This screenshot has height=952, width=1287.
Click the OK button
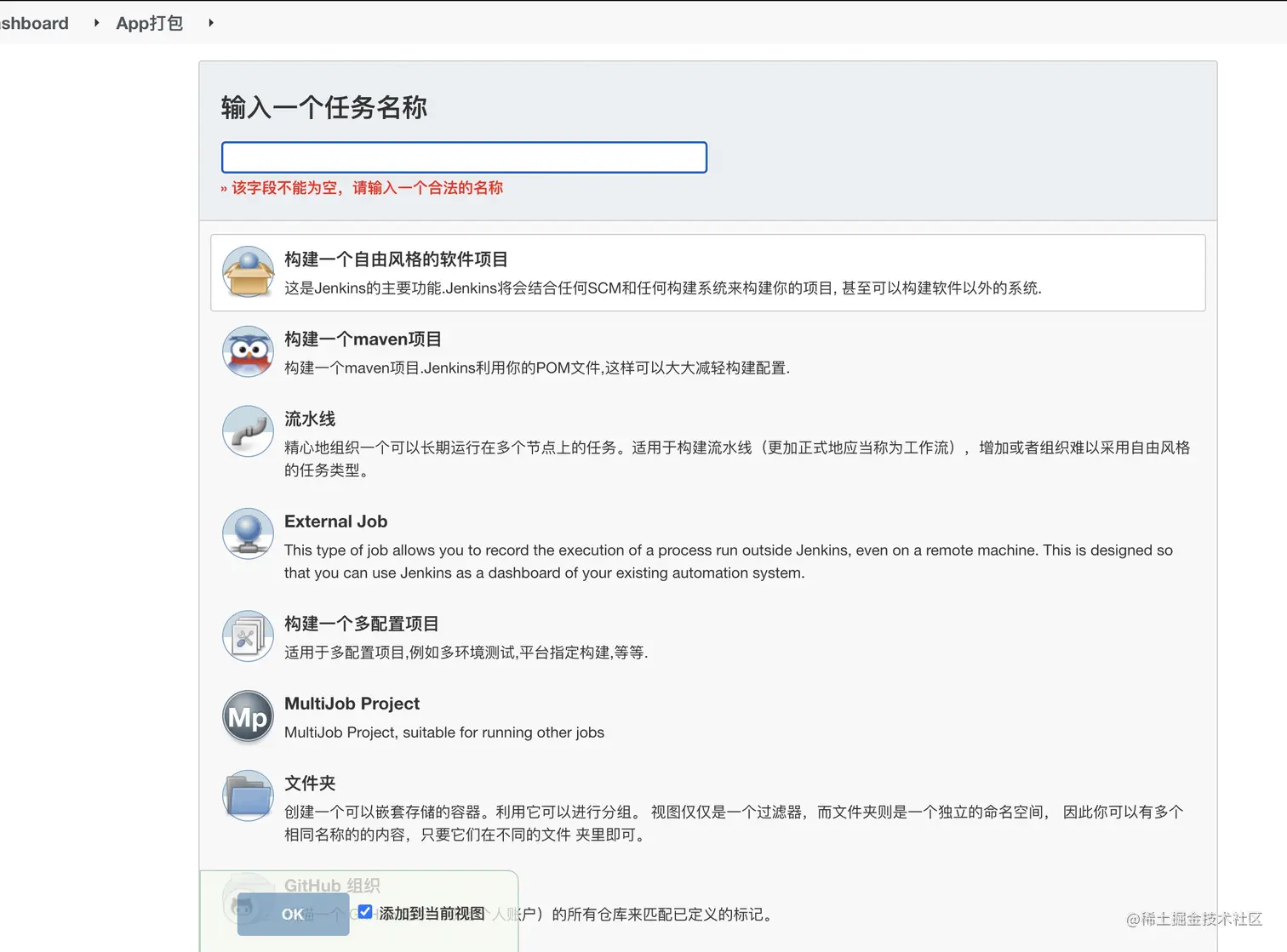click(293, 914)
